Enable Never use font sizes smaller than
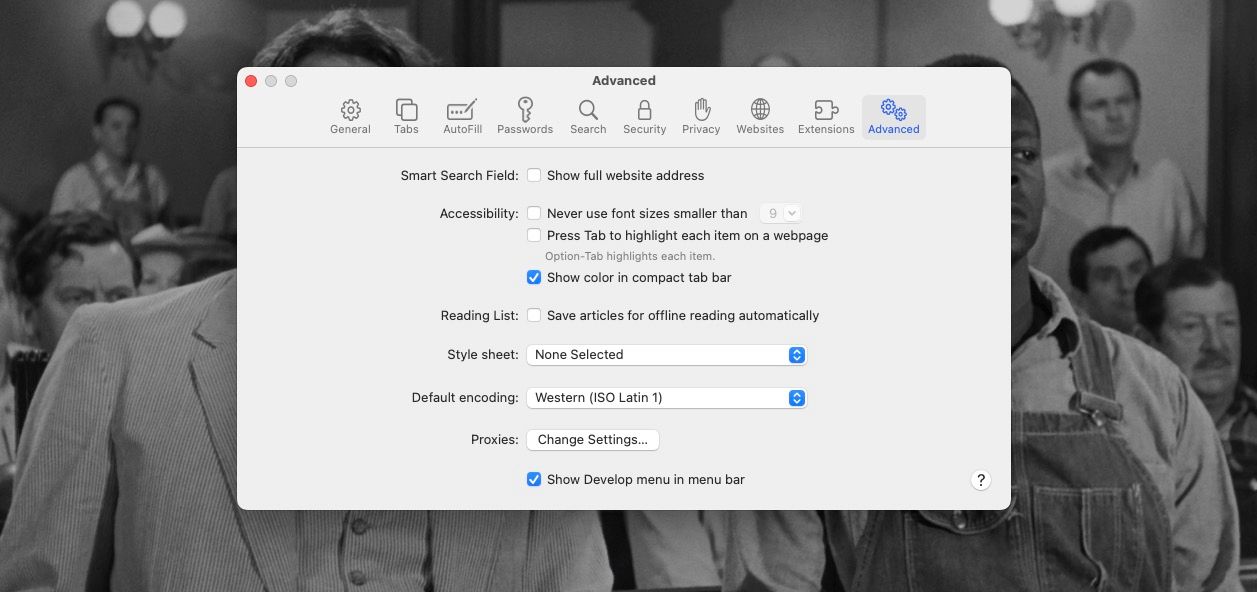 pyautogui.click(x=534, y=213)
